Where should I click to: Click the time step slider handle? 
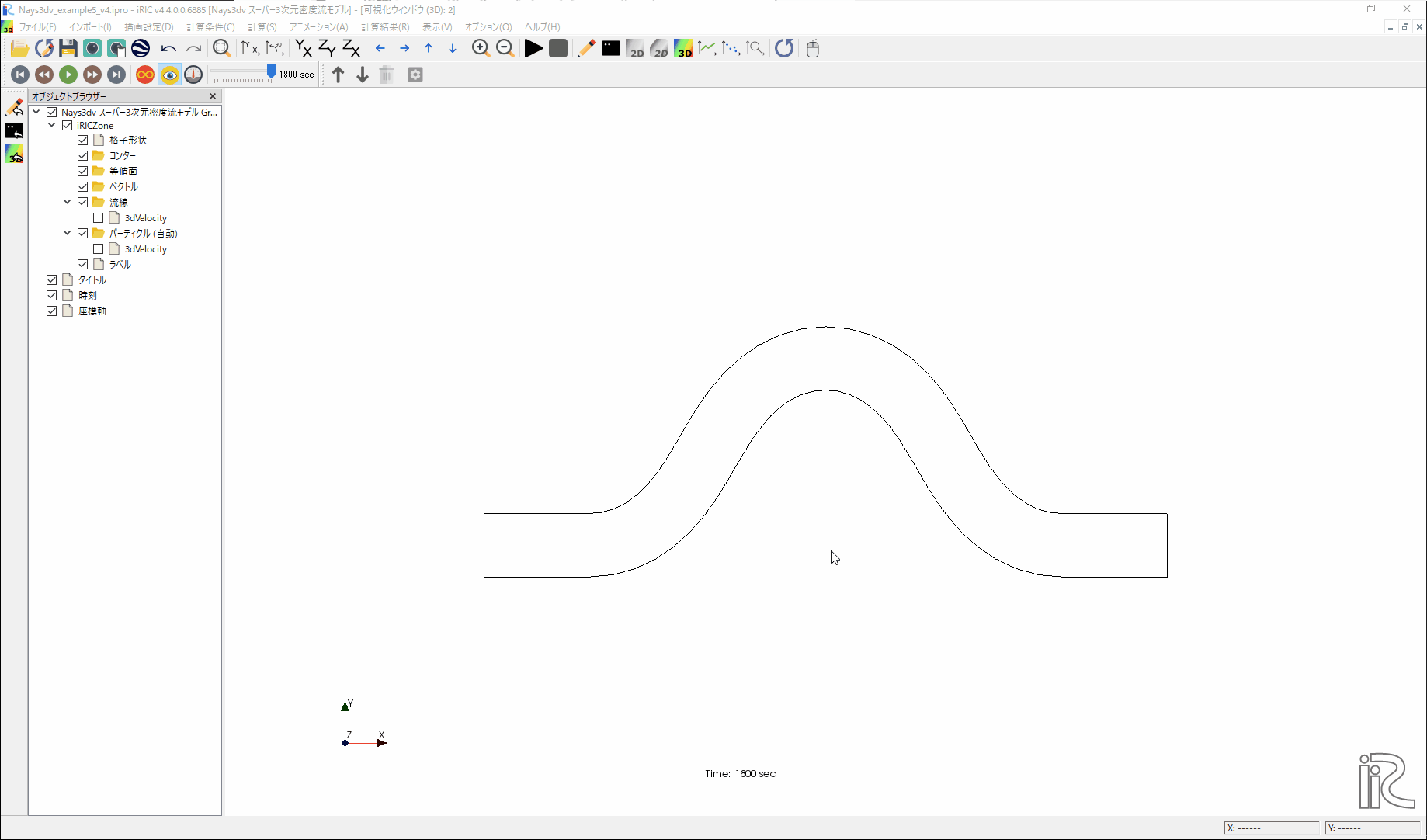pos(271,71)
